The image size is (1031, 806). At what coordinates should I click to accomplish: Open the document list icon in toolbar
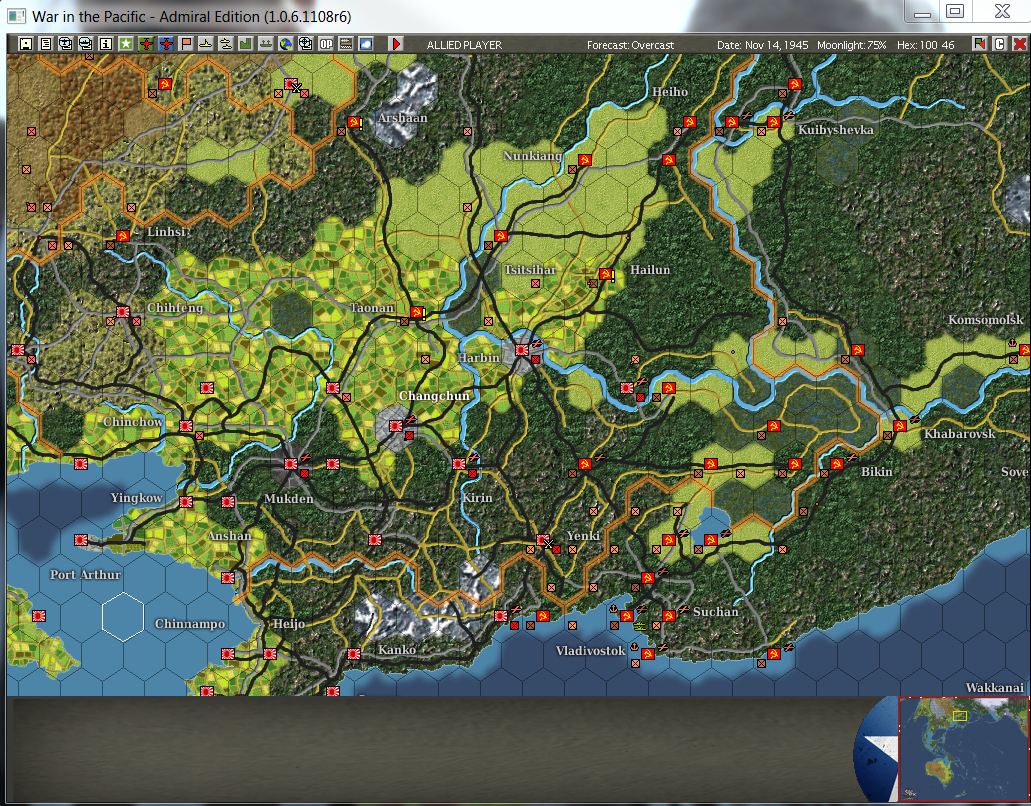coord(46,44)
